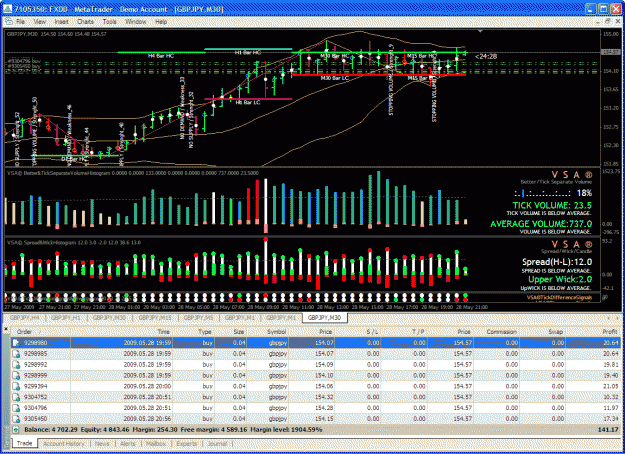Open the Account History tab
The height and width of the screenshot is (454, 625).
pos(64,443)
